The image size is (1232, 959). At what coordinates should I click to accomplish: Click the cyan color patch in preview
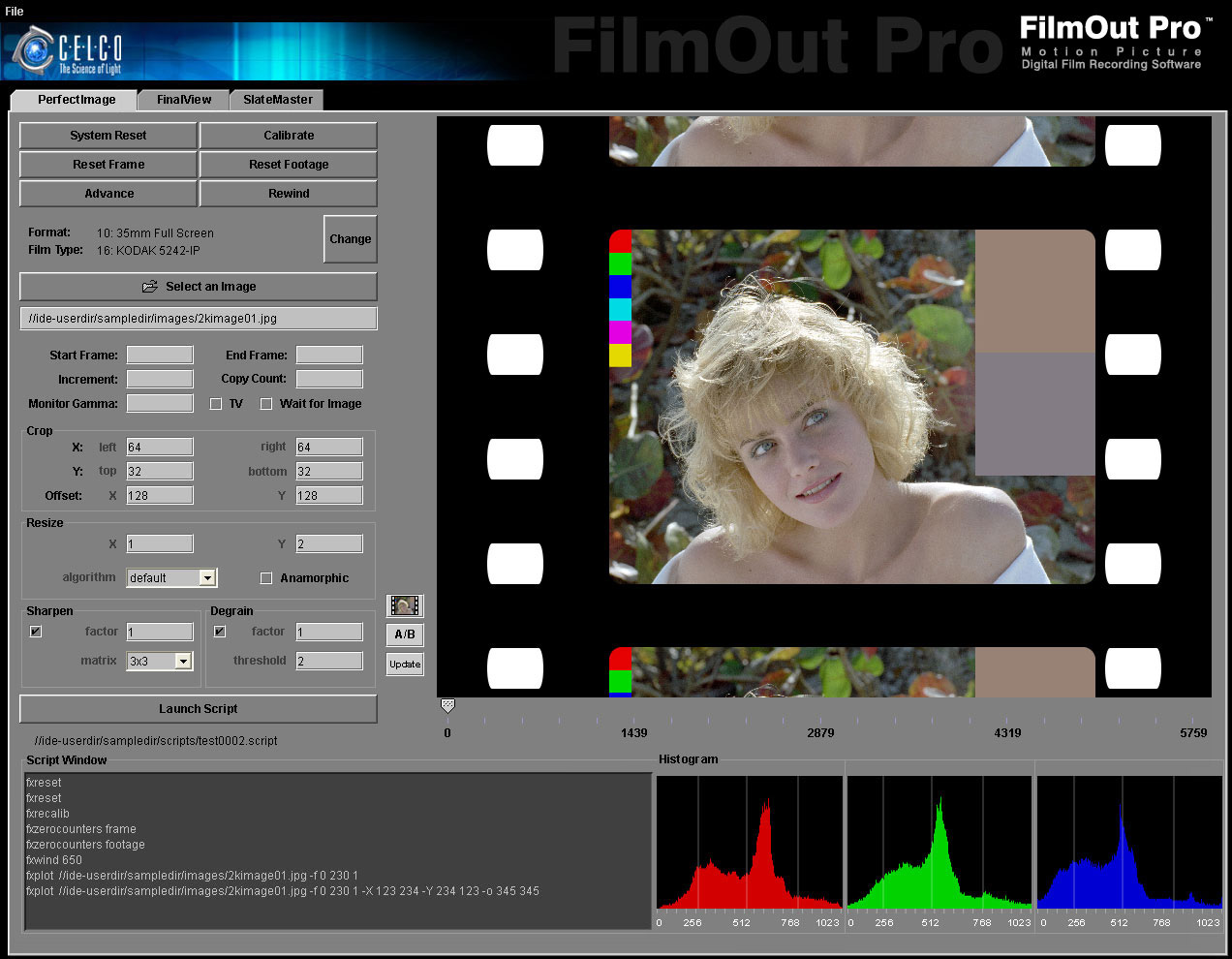[620, 310]
